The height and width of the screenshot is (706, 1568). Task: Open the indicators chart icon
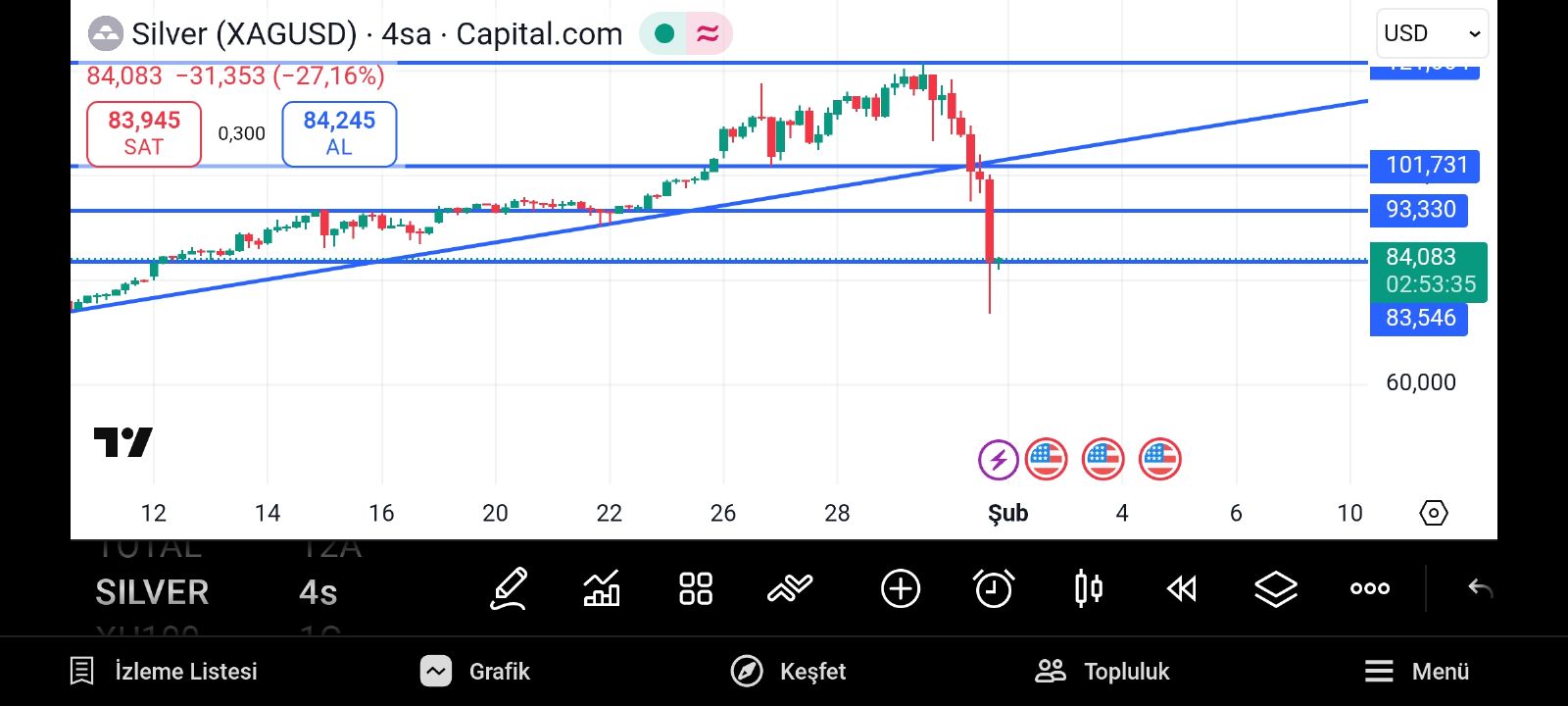(601, 589)
